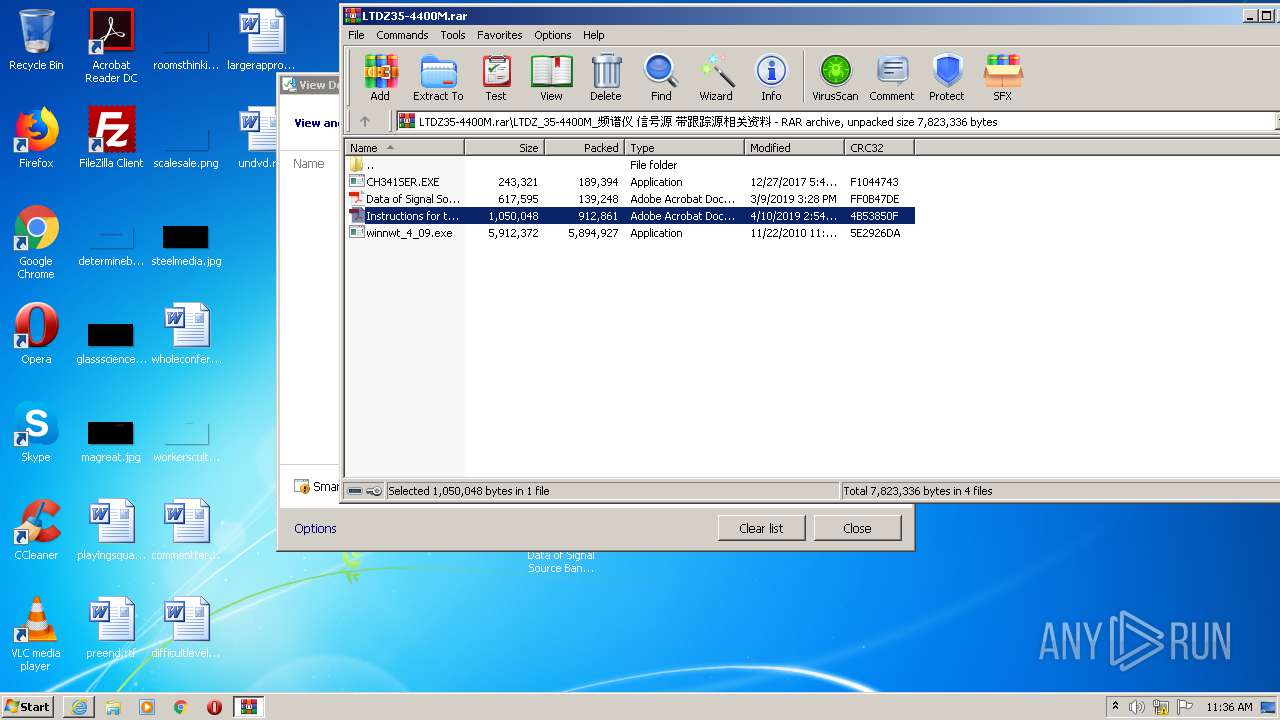Click the volume icon in system tray
This screenshot has width=1280, height=720.
click(1136, 707)
